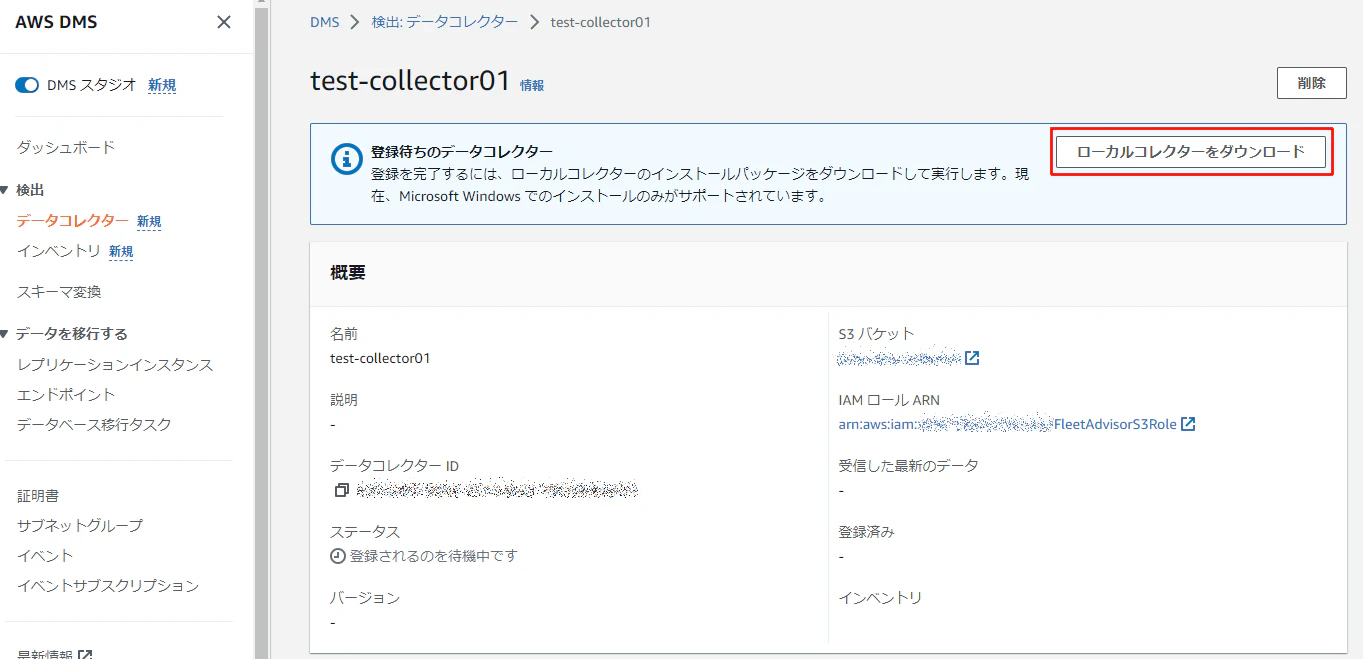This screenshot has height=659, width=1363.
Task: Click ローカルコレクターをダウンロード button
Action: pyautogui.click(x=1191, y=152)
